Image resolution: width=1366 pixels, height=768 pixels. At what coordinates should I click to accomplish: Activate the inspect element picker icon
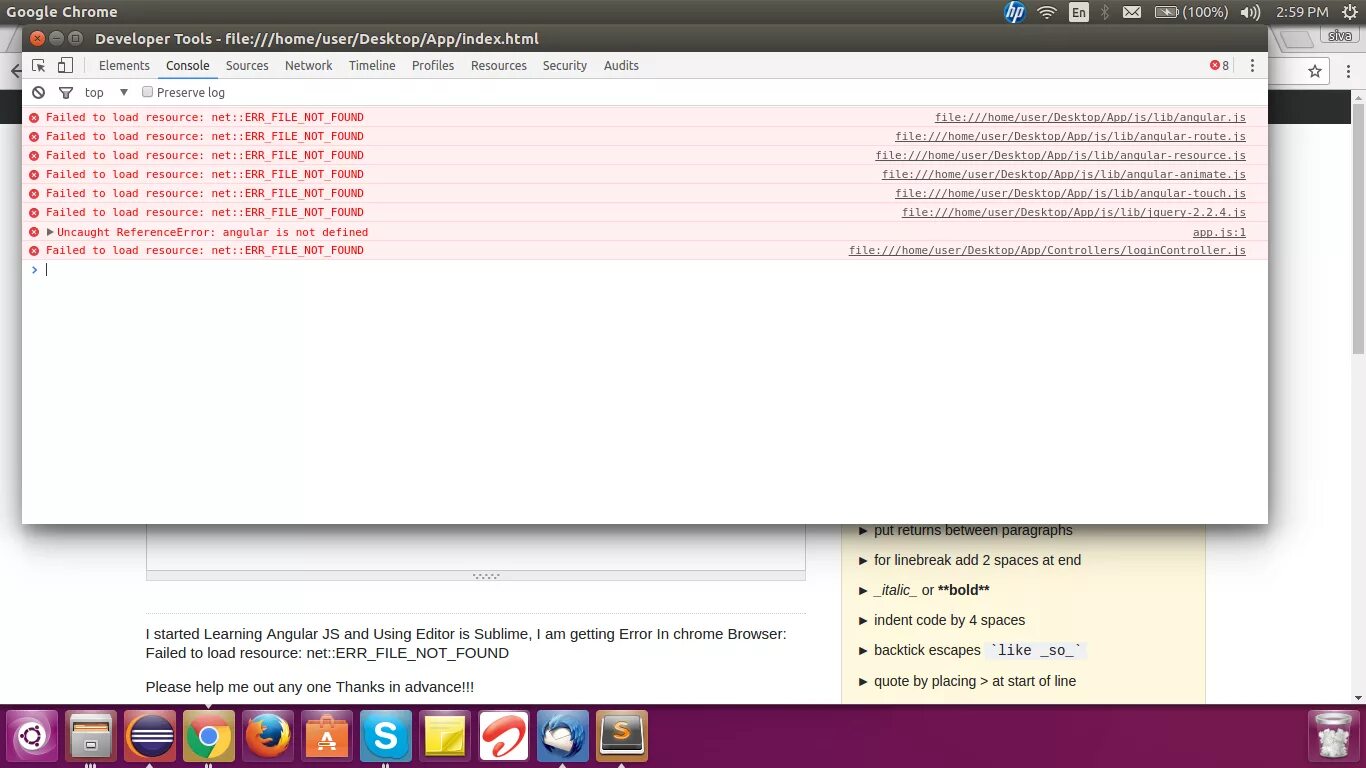point(39,65)
